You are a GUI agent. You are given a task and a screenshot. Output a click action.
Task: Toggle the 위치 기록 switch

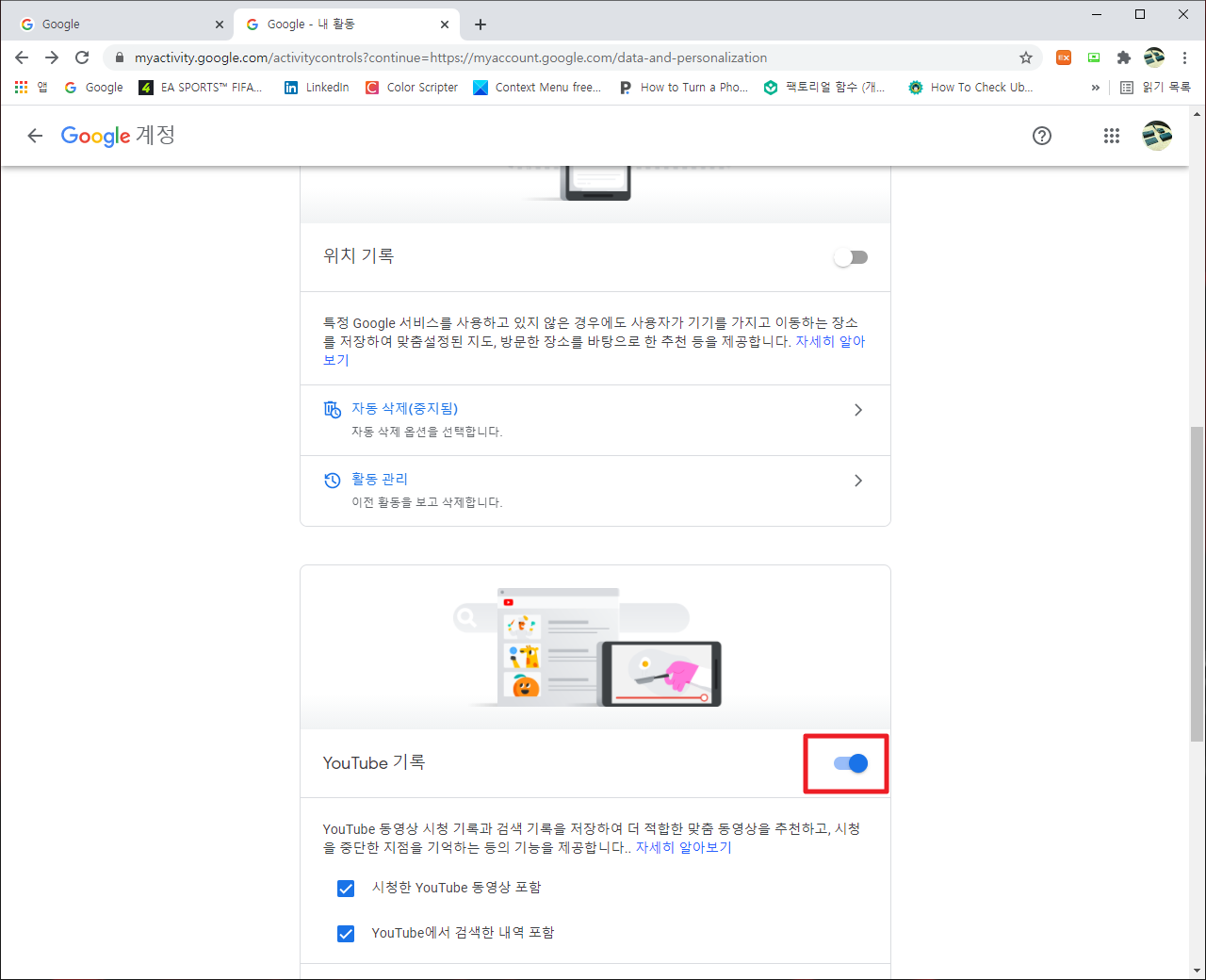pos(851,257)
